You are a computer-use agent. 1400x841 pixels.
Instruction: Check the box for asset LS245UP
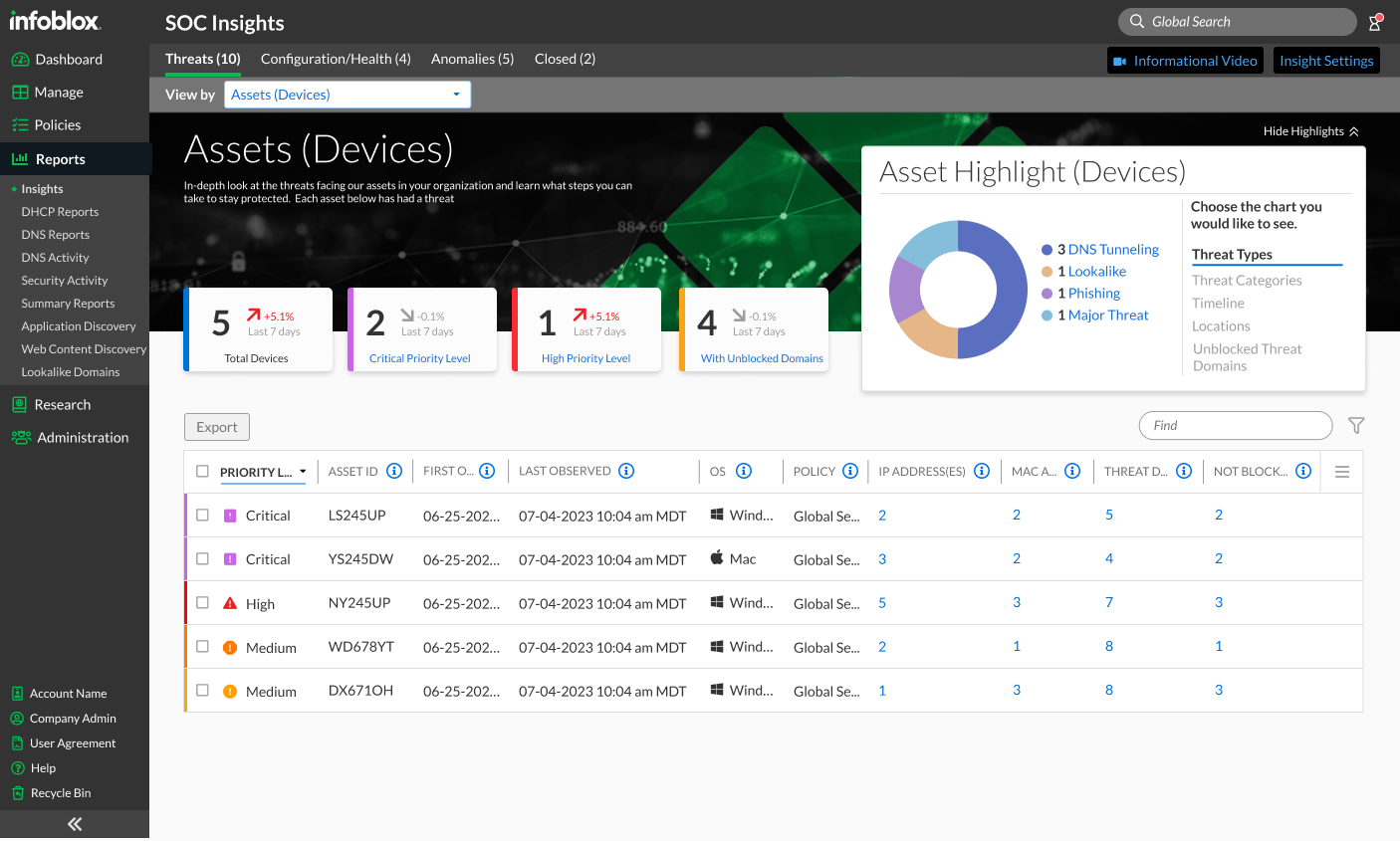pyautogui.click(x=202, y=516)
